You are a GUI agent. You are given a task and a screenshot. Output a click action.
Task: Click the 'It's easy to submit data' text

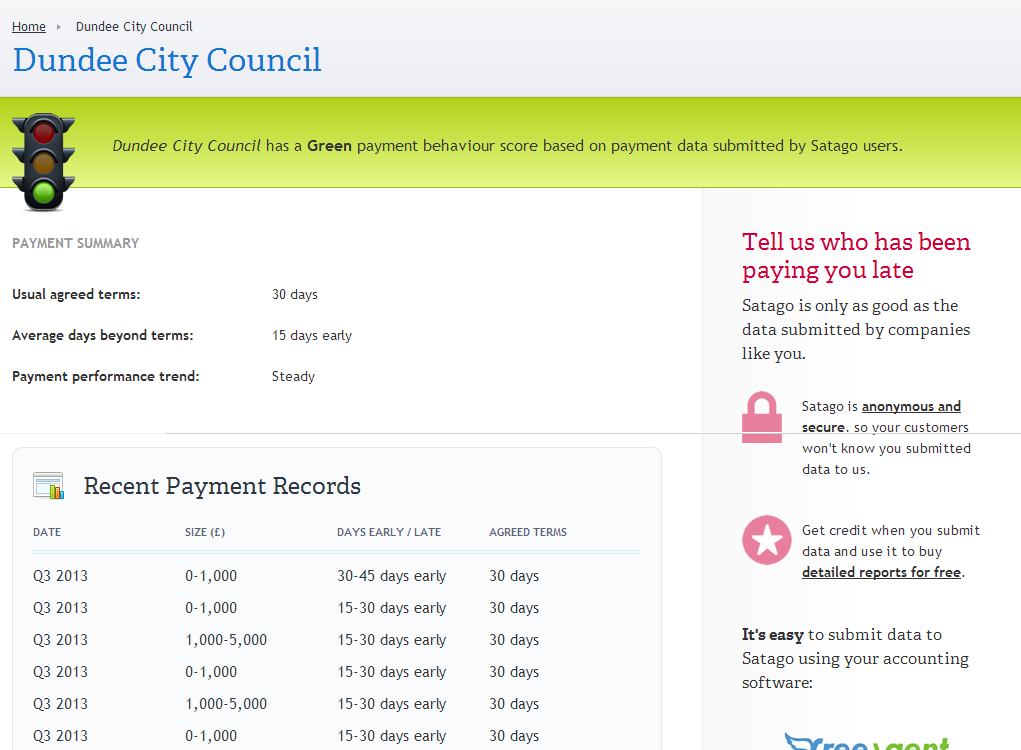855,658
